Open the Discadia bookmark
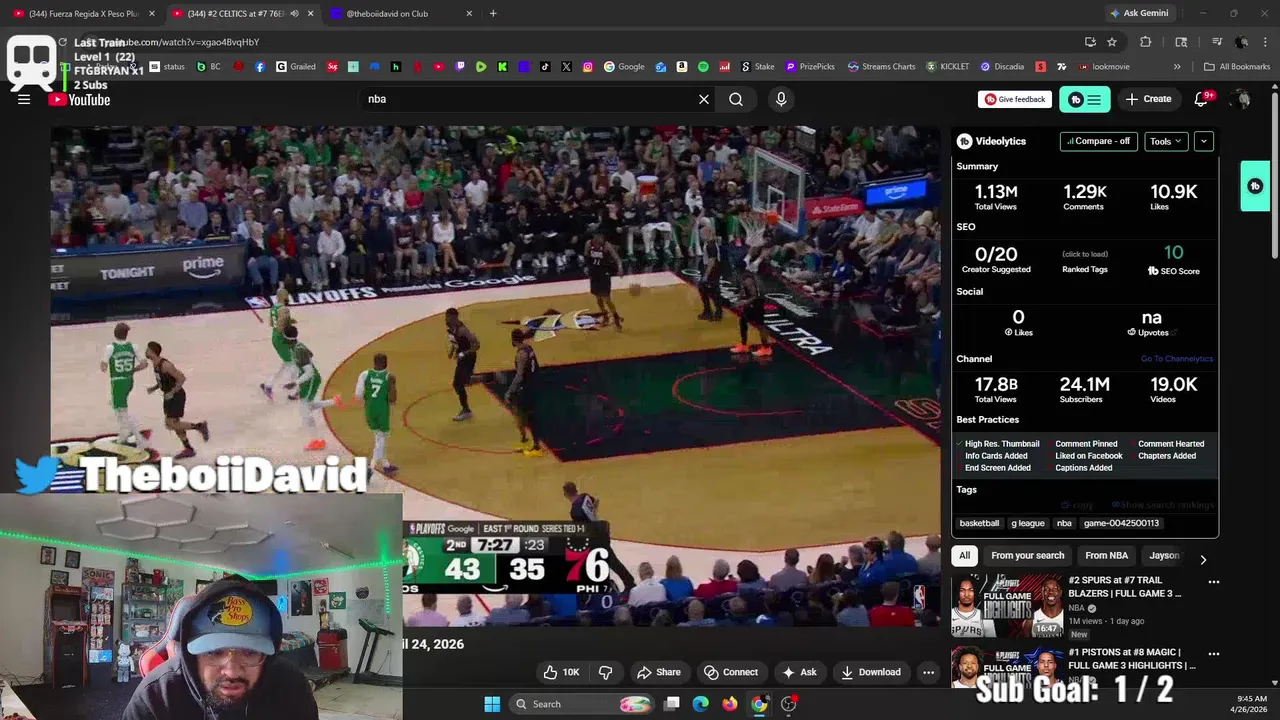Image resolution: width=1280 pixels, height=720 pixels. [x=1002, y=67]
